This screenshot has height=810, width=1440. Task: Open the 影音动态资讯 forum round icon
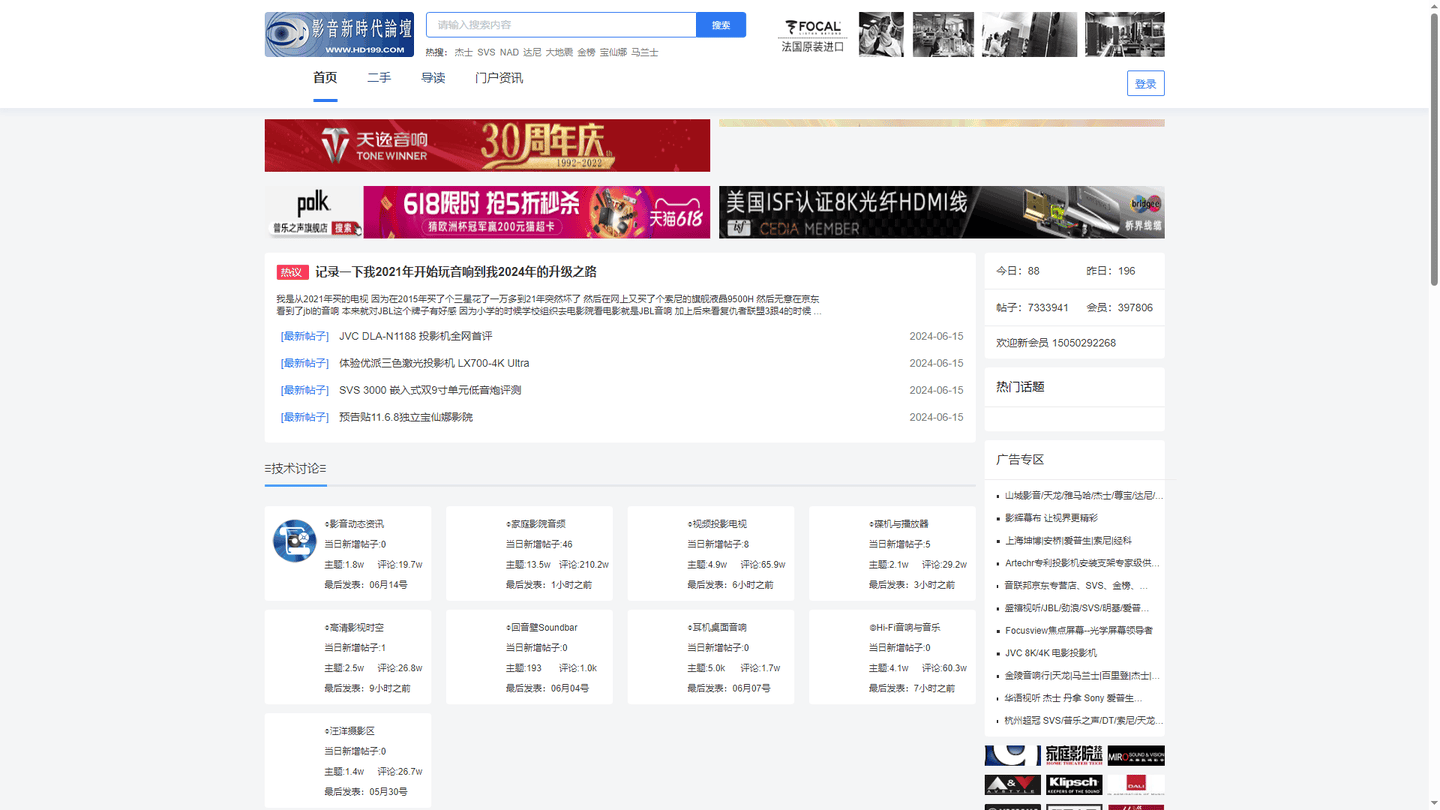[x=295, y=541]
